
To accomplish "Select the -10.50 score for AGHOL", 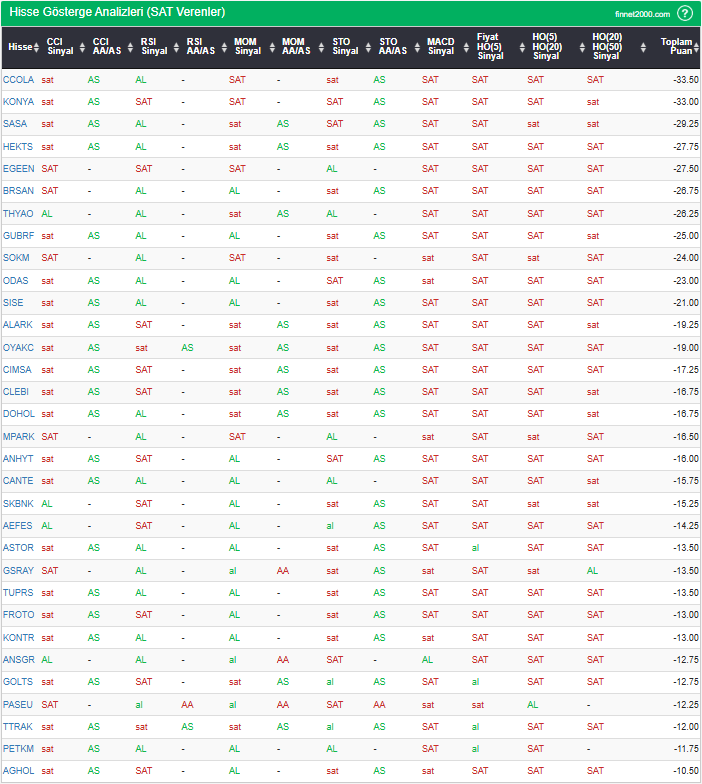I will pos(686,770).
